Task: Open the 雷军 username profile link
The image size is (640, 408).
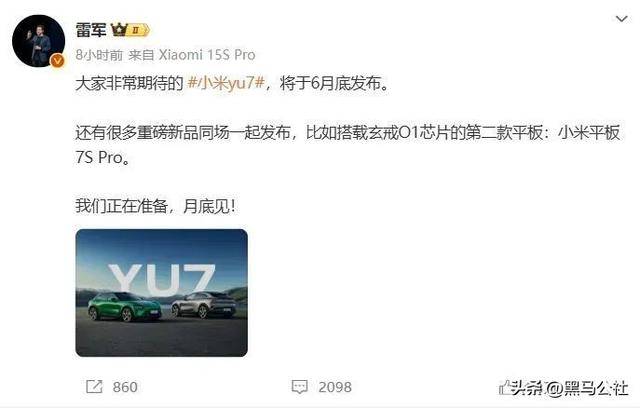Action: click(x=91, y=30)
